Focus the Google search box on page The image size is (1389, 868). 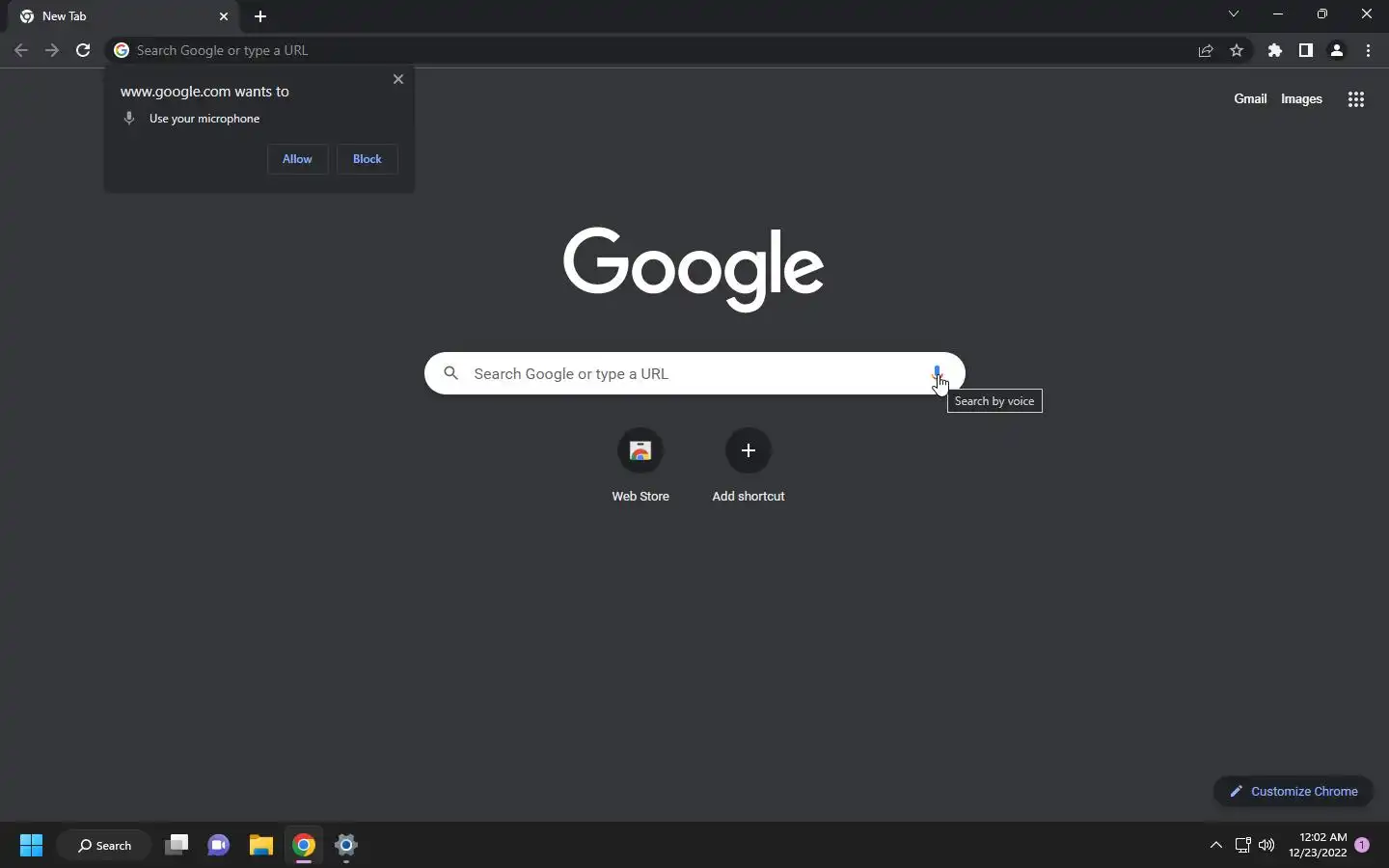point(694,373)
